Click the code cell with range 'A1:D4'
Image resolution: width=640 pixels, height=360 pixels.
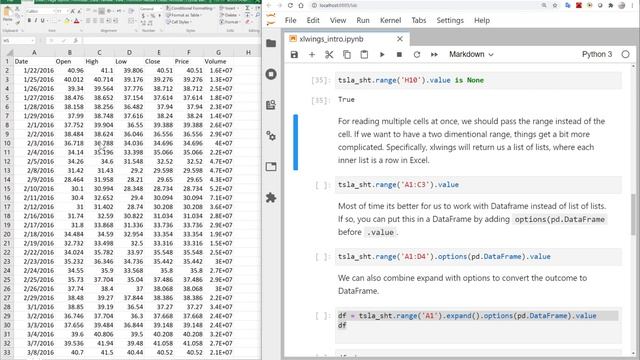coord(478,257)
